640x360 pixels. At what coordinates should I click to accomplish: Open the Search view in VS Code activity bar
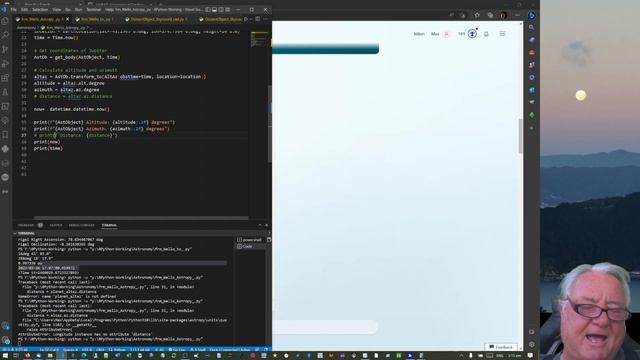click(x=5, y=35)
